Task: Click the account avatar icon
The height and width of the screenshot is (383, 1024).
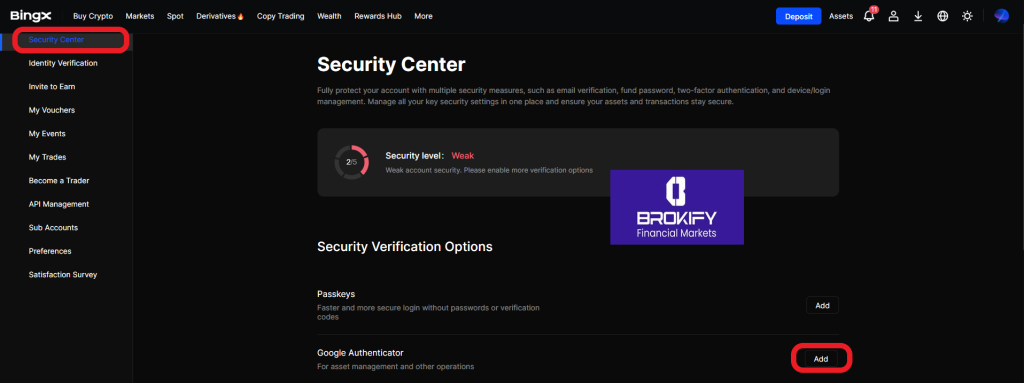Action: 1001,16
